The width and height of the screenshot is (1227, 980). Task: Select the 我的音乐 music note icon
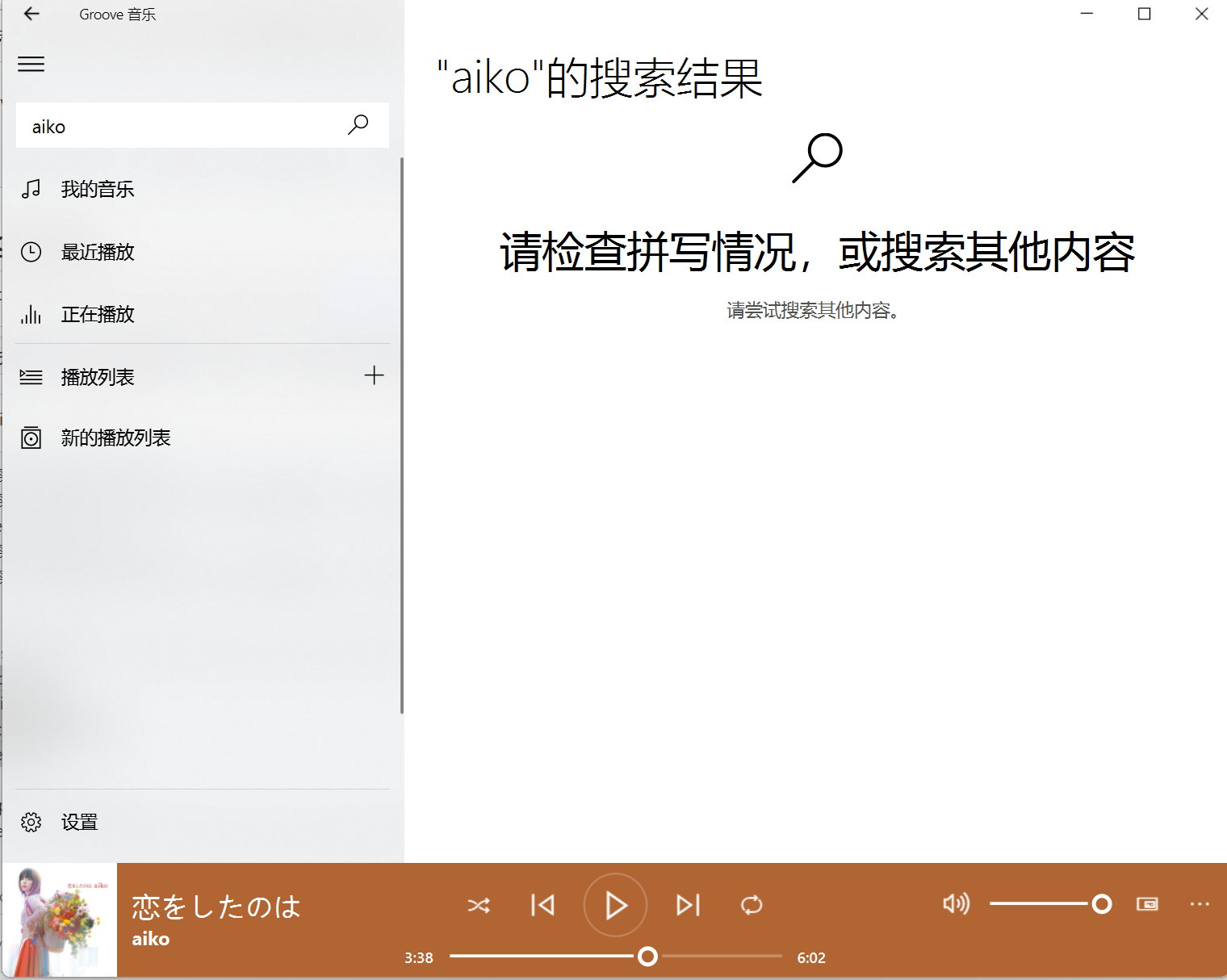[x=31, y=189]
